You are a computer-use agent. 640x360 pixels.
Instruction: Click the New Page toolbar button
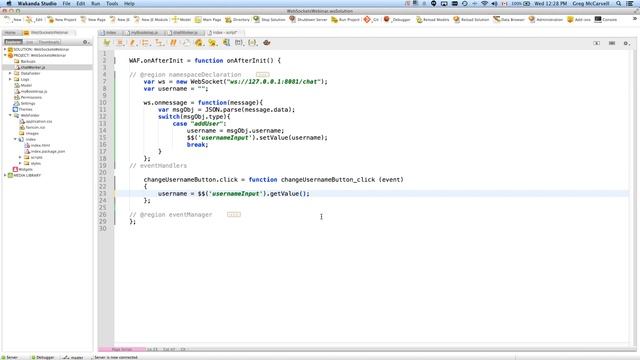click(93, 20)
